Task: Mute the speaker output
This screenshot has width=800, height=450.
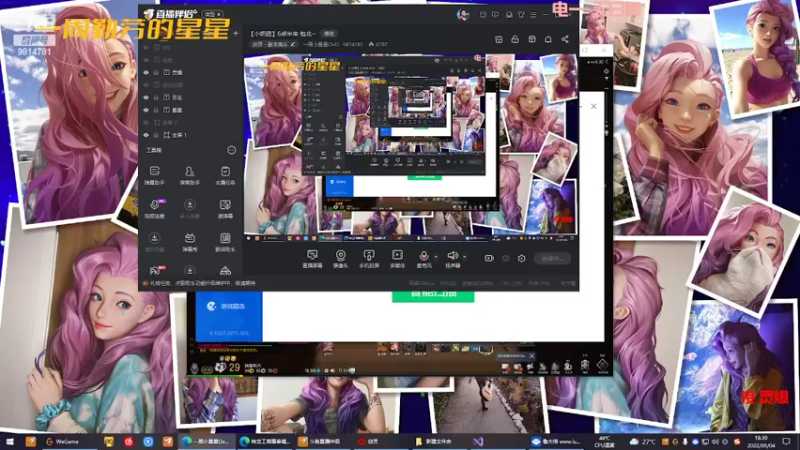Action: (x=452, y=258)
